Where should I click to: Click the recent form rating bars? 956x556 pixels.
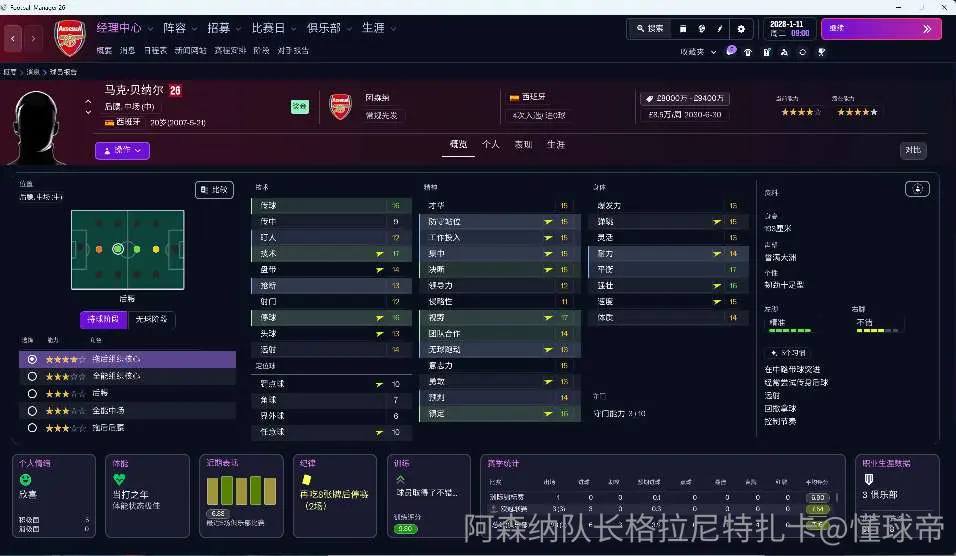click(x=241, y=491)
